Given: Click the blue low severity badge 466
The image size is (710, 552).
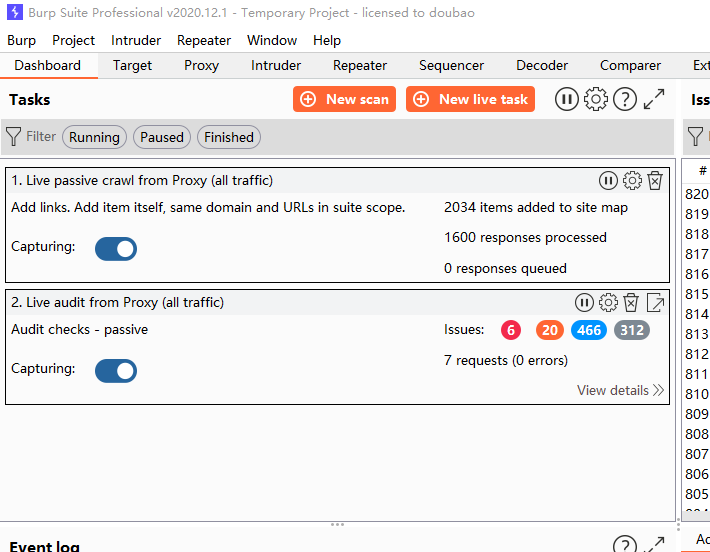Looking at the screenshot, I should click(x=589, y=330).
